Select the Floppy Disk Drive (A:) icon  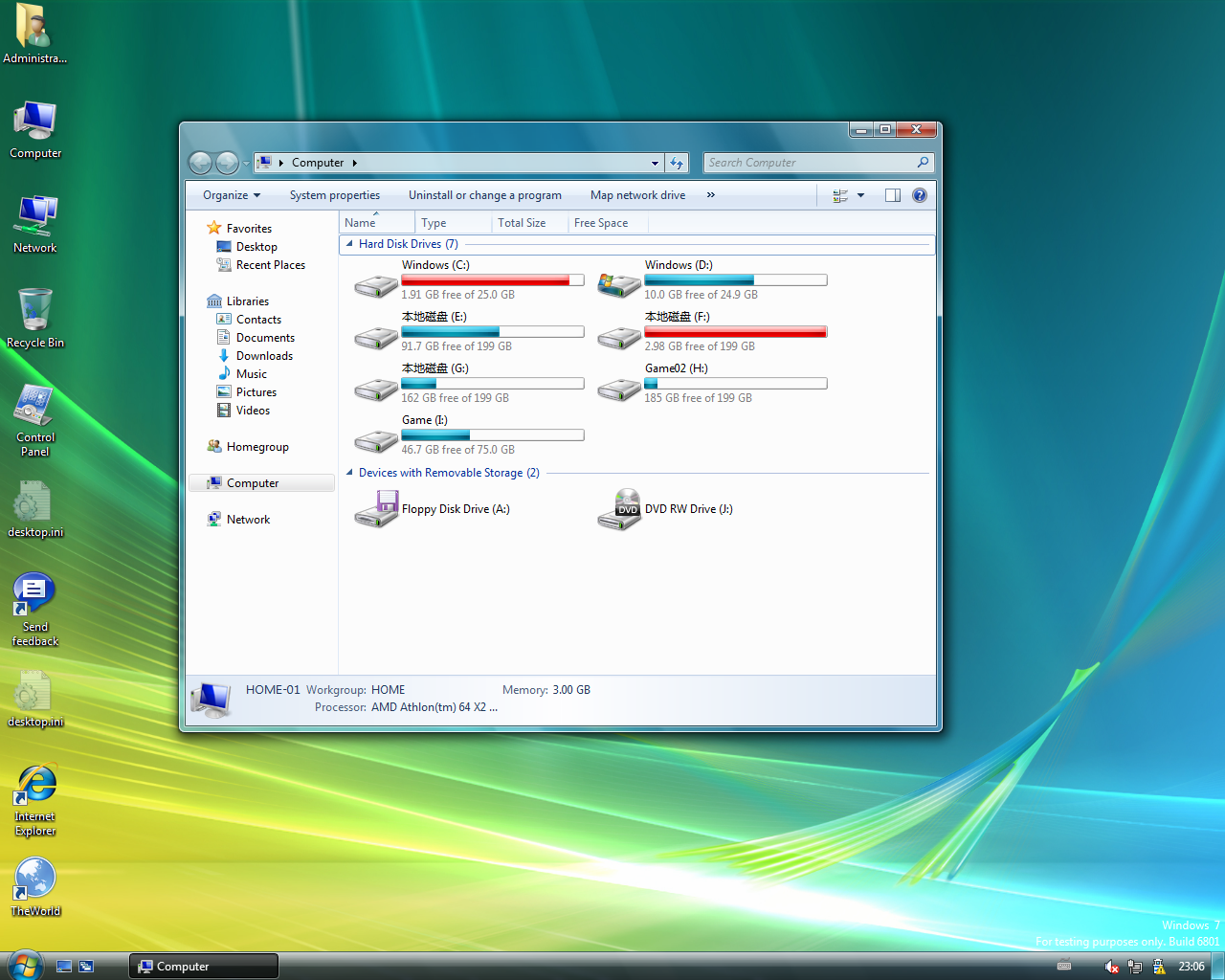pyautogui.click(x=376, y=509)
